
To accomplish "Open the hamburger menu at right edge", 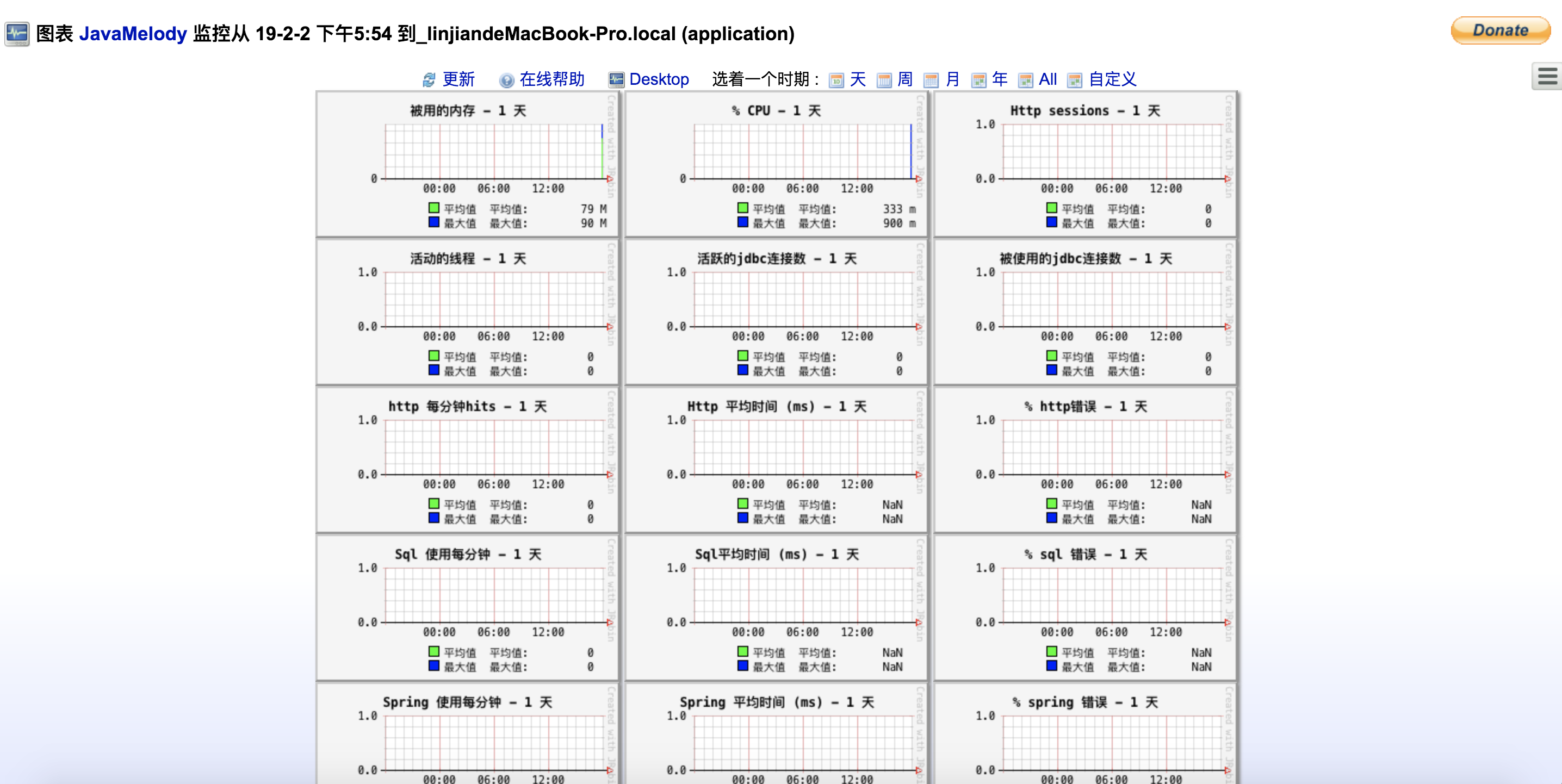I will tap(1547, 77).
